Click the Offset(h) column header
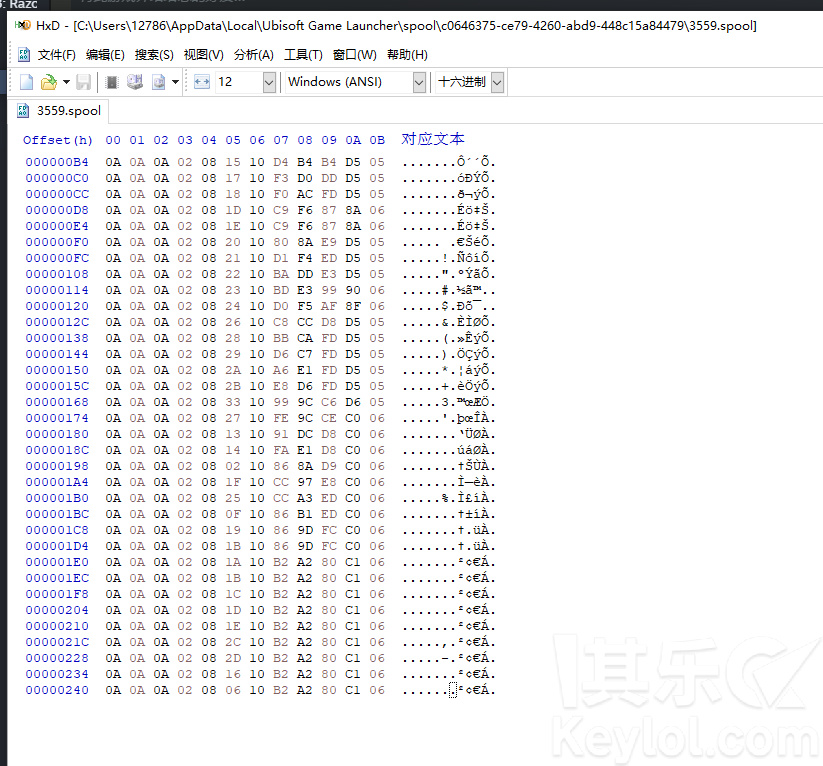The image size is (823, 766). pos(58,140)
